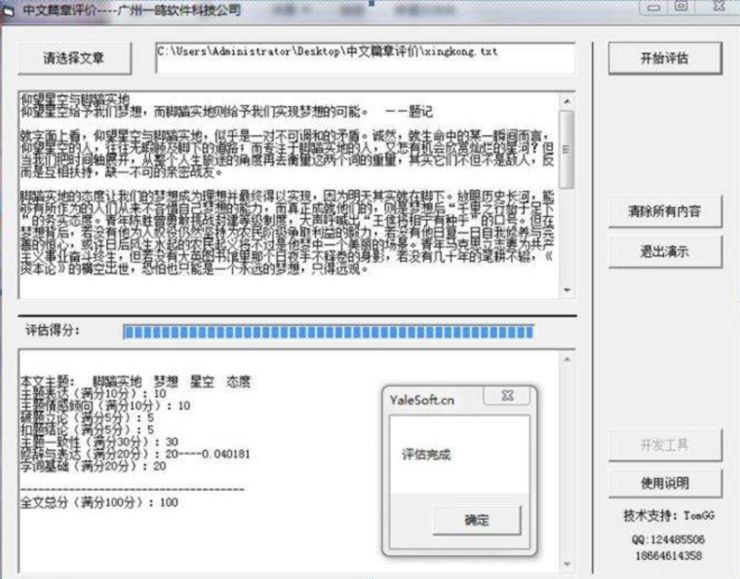Click the window title 中文篇章评价
Screen dimensions: 740x579
click(132, 10)
